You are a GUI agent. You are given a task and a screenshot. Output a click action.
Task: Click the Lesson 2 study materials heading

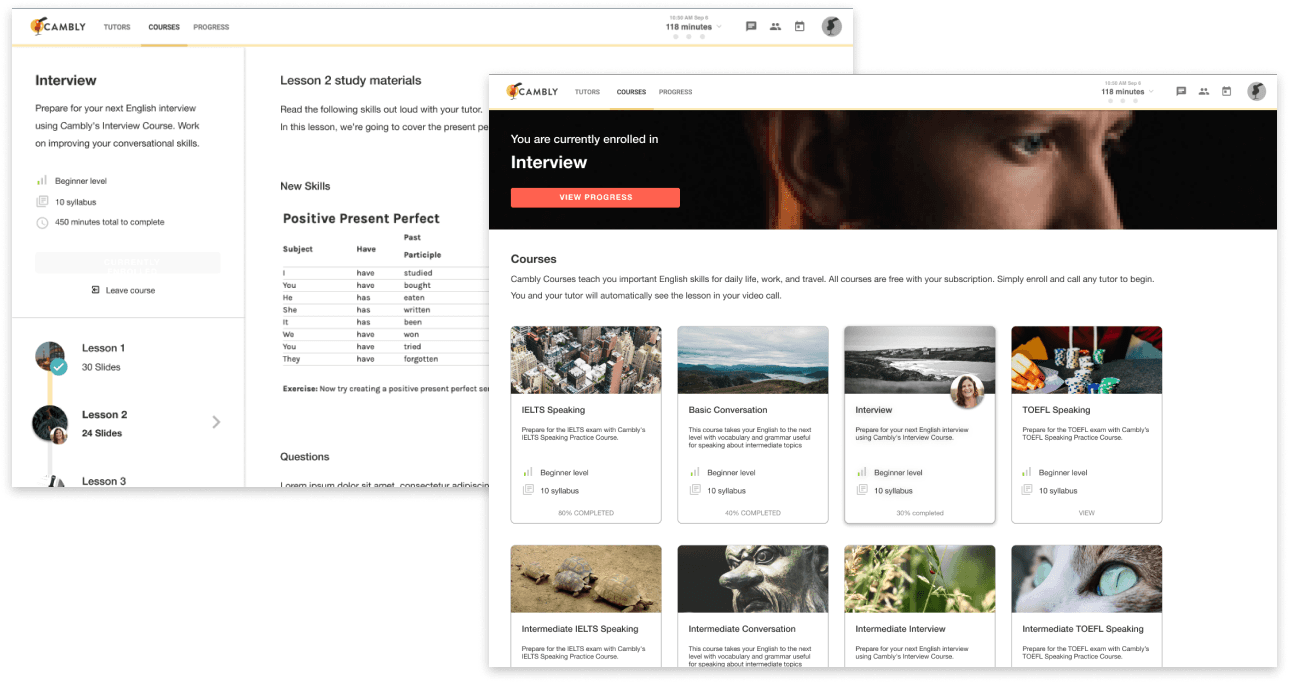[351, 80]
